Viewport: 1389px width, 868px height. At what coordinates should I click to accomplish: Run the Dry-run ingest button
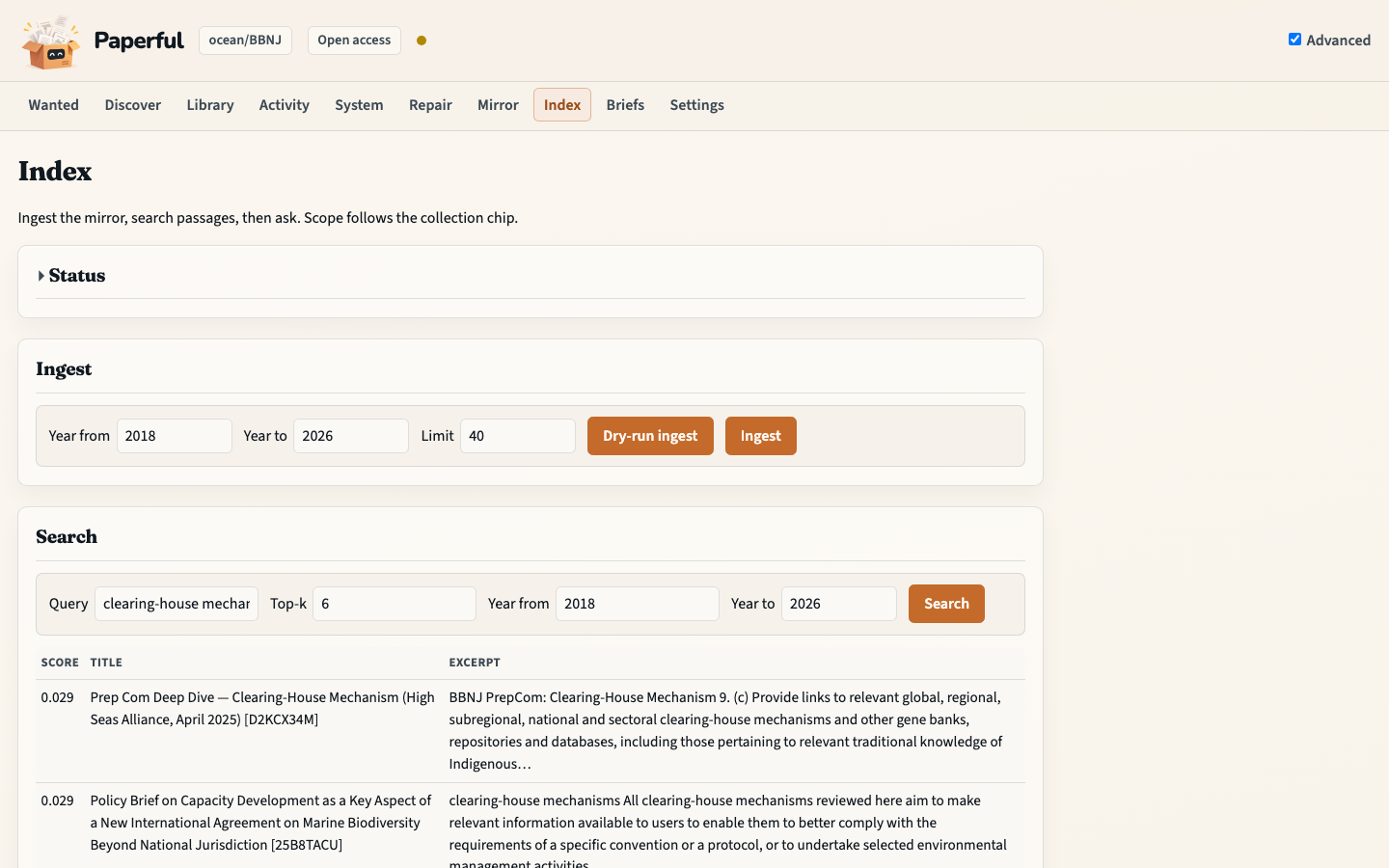point(650,436)
